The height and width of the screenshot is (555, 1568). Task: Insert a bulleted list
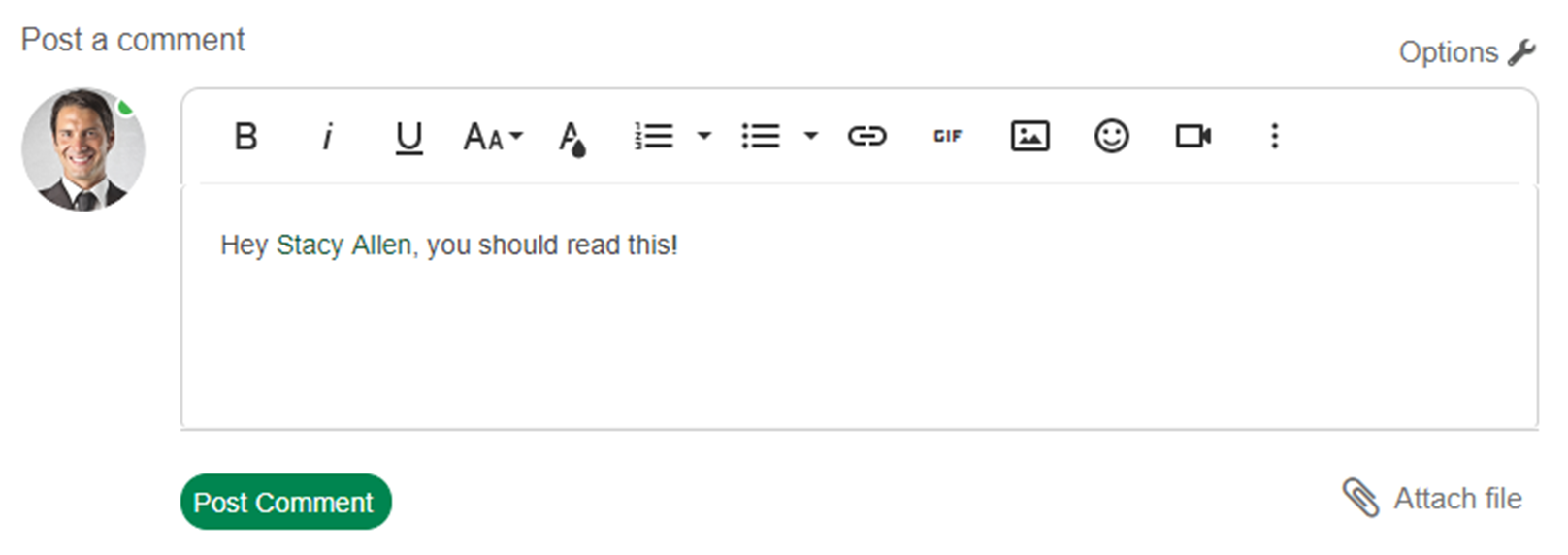pos(761,136)
